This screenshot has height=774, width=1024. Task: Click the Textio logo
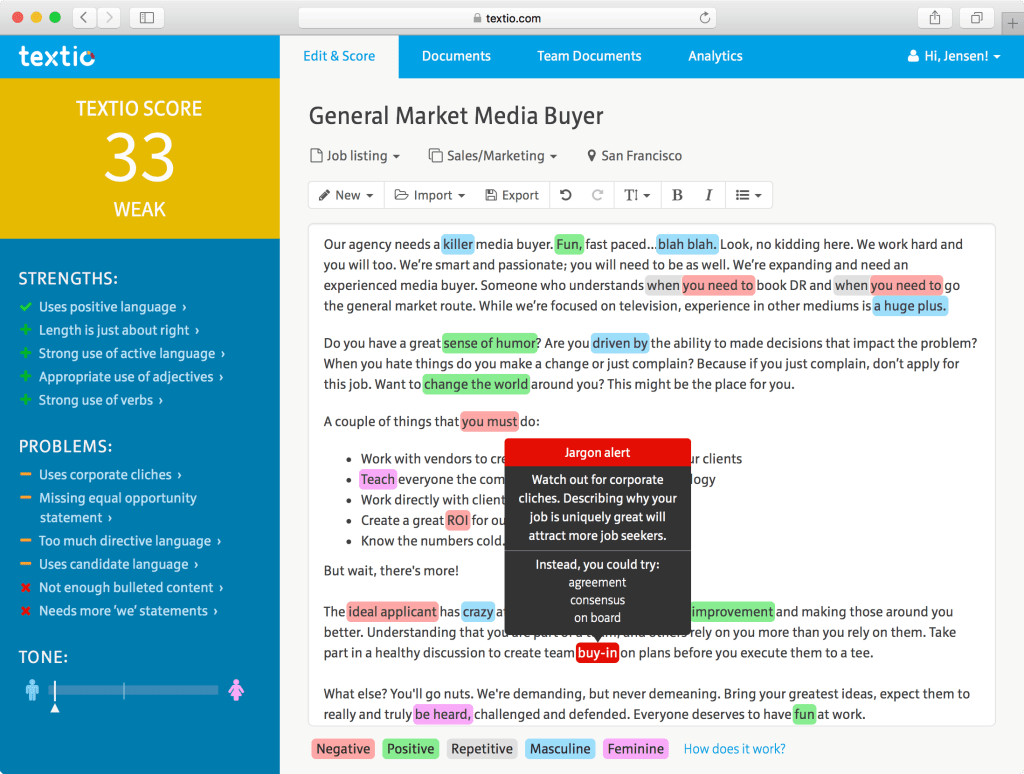[x=57, y=57]
